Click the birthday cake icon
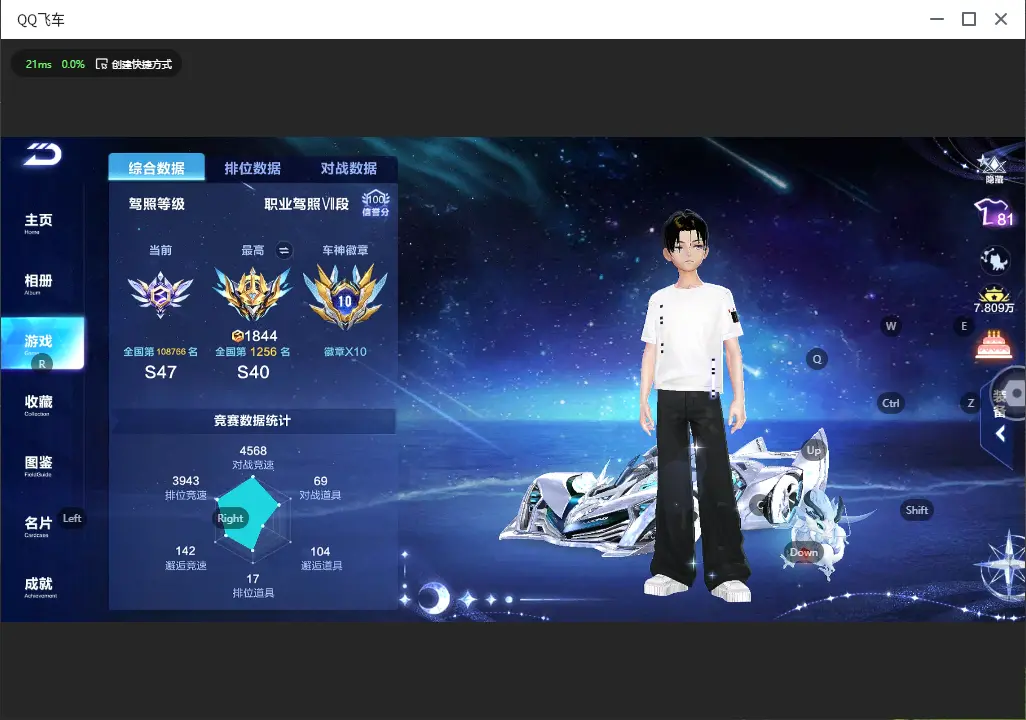 coord(993,345)
